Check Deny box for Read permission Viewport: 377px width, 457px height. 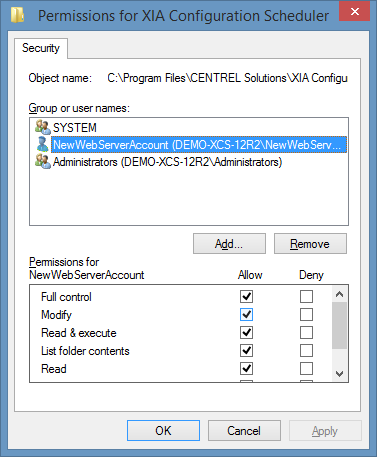pos(306,368)
